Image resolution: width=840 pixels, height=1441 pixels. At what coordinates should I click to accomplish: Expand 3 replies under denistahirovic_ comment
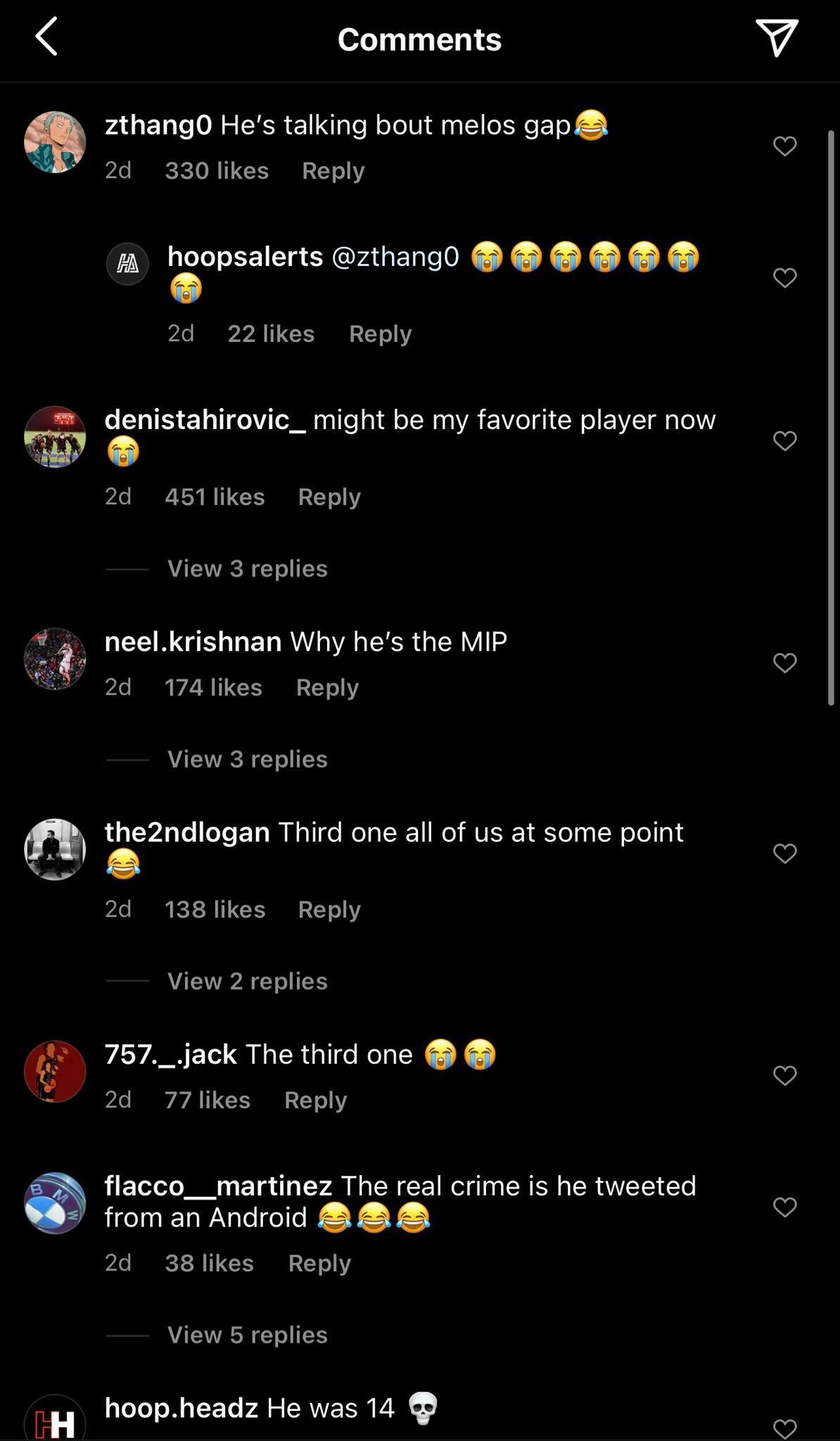coord(247,569)
